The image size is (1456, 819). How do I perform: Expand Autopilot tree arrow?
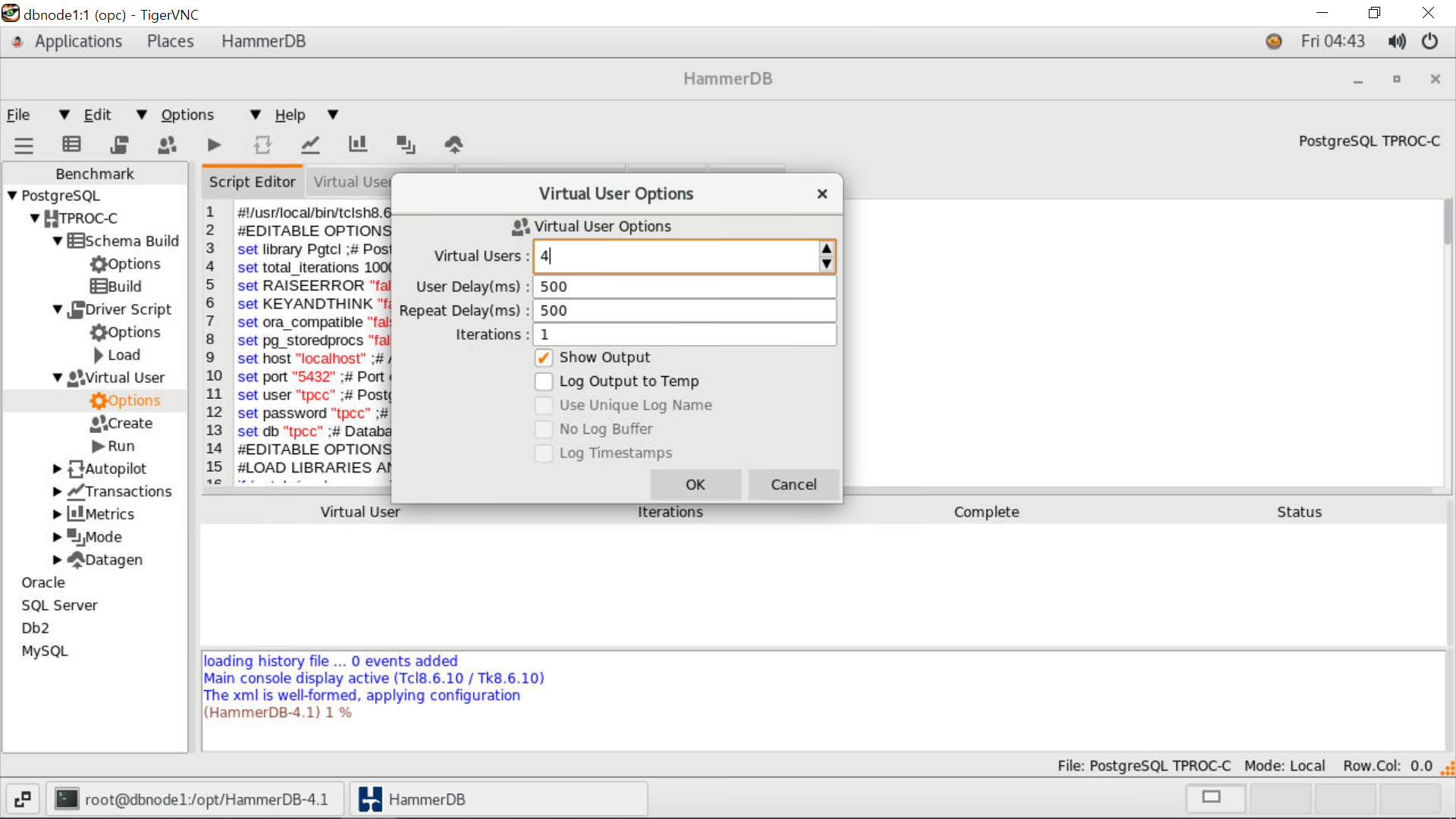58,469
